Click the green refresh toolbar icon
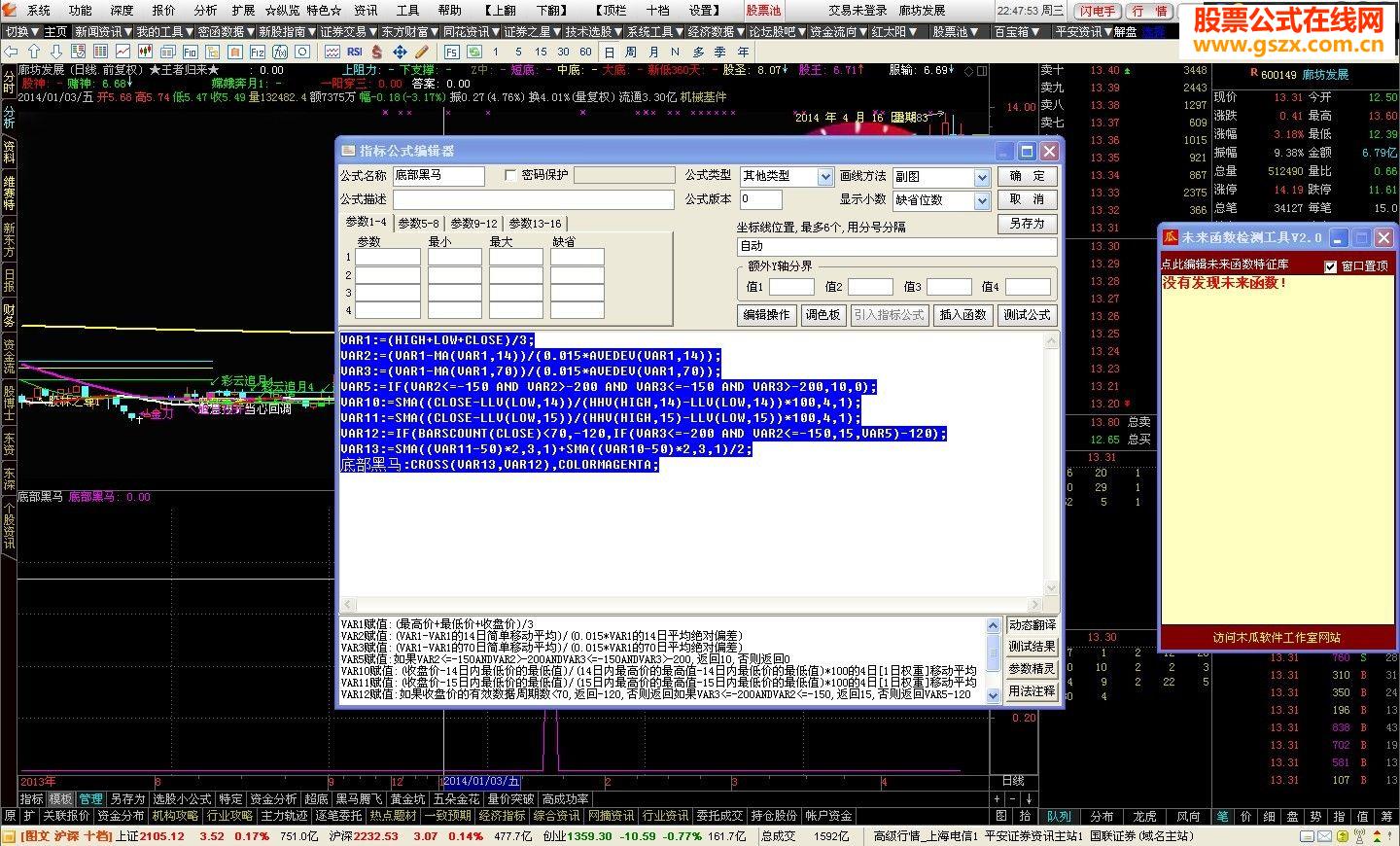The width and height of the screenshot is (1400, 846). click(x=474, y=52)
